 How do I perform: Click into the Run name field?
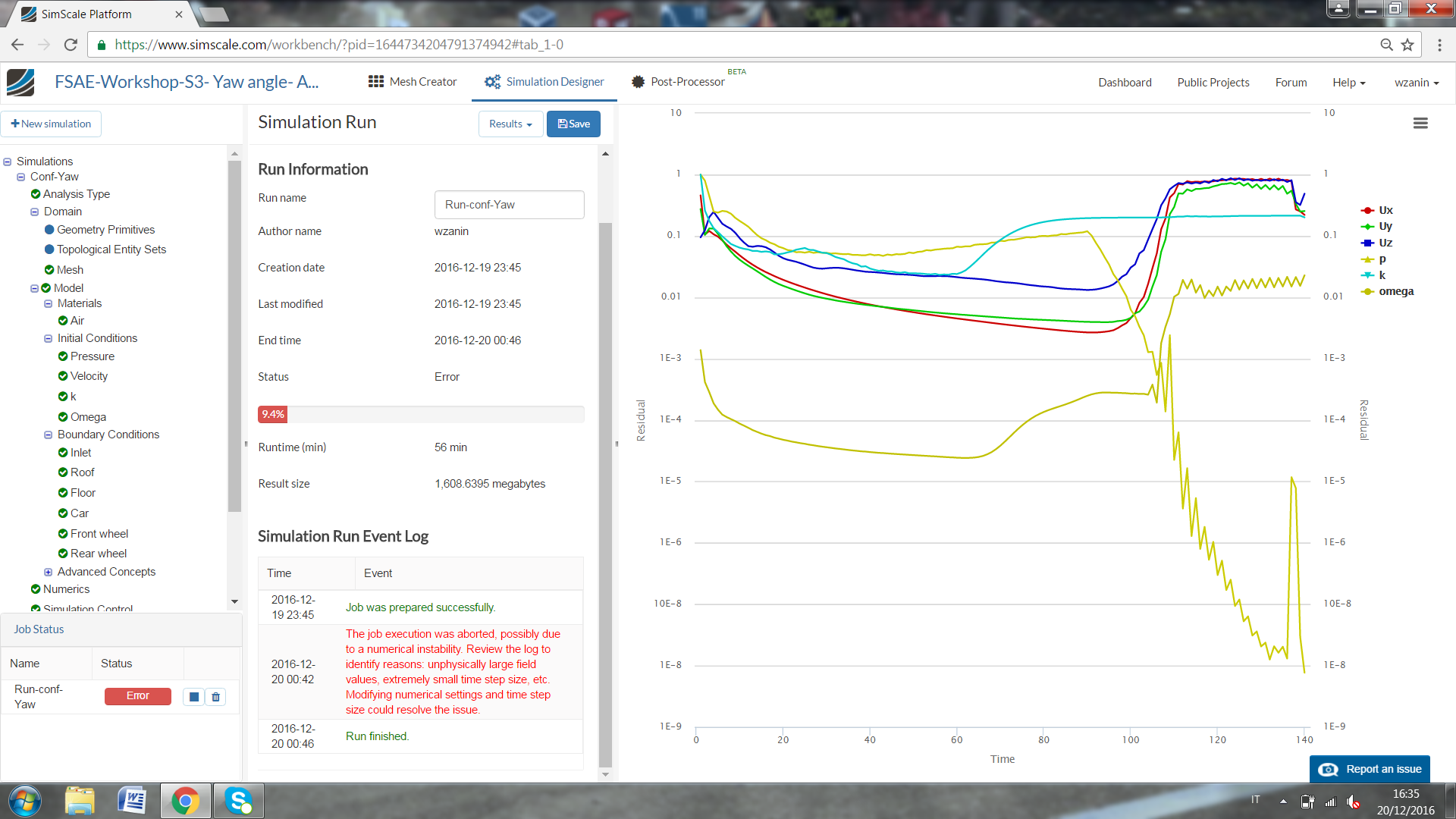pyautogui.click(x=509, y=205)
